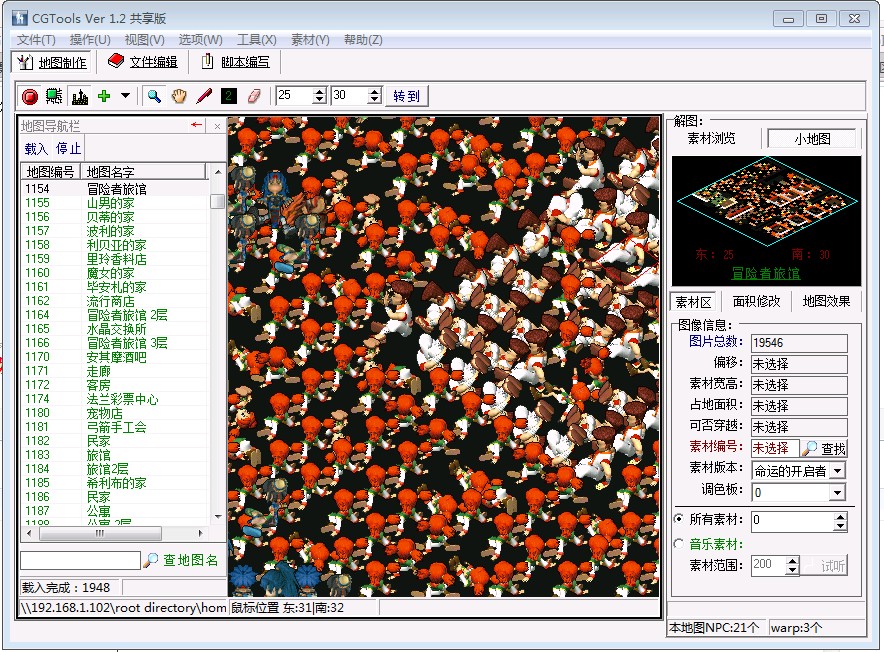The width and height of the screenshot is (884, 652).
Task: Switch to 素材浏览 view
Action: pyautogui.click(x=711, y=139)
